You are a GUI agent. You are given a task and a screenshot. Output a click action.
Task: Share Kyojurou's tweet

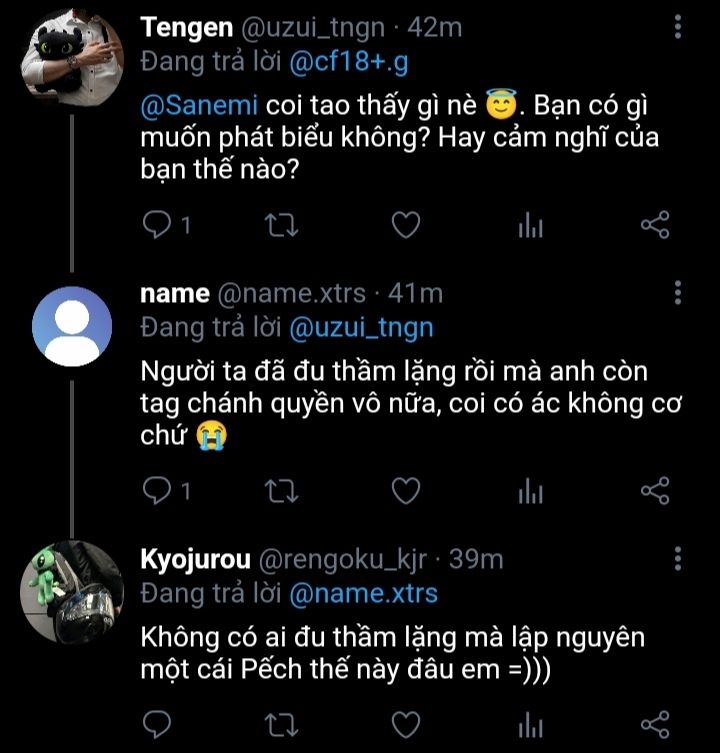coord(654,724)
